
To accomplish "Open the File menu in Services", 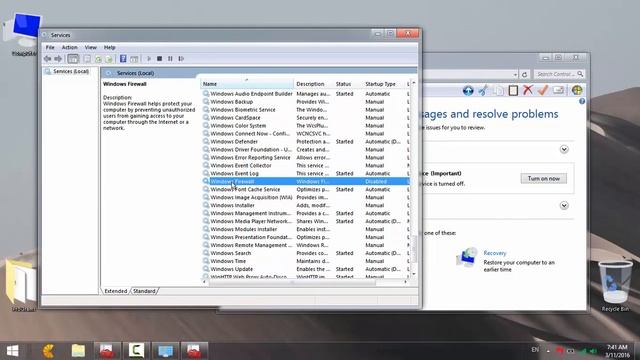I will (x=50, y=47).
